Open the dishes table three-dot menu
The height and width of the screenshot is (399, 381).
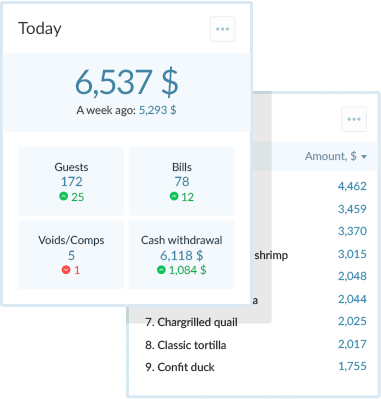point(354,119)
